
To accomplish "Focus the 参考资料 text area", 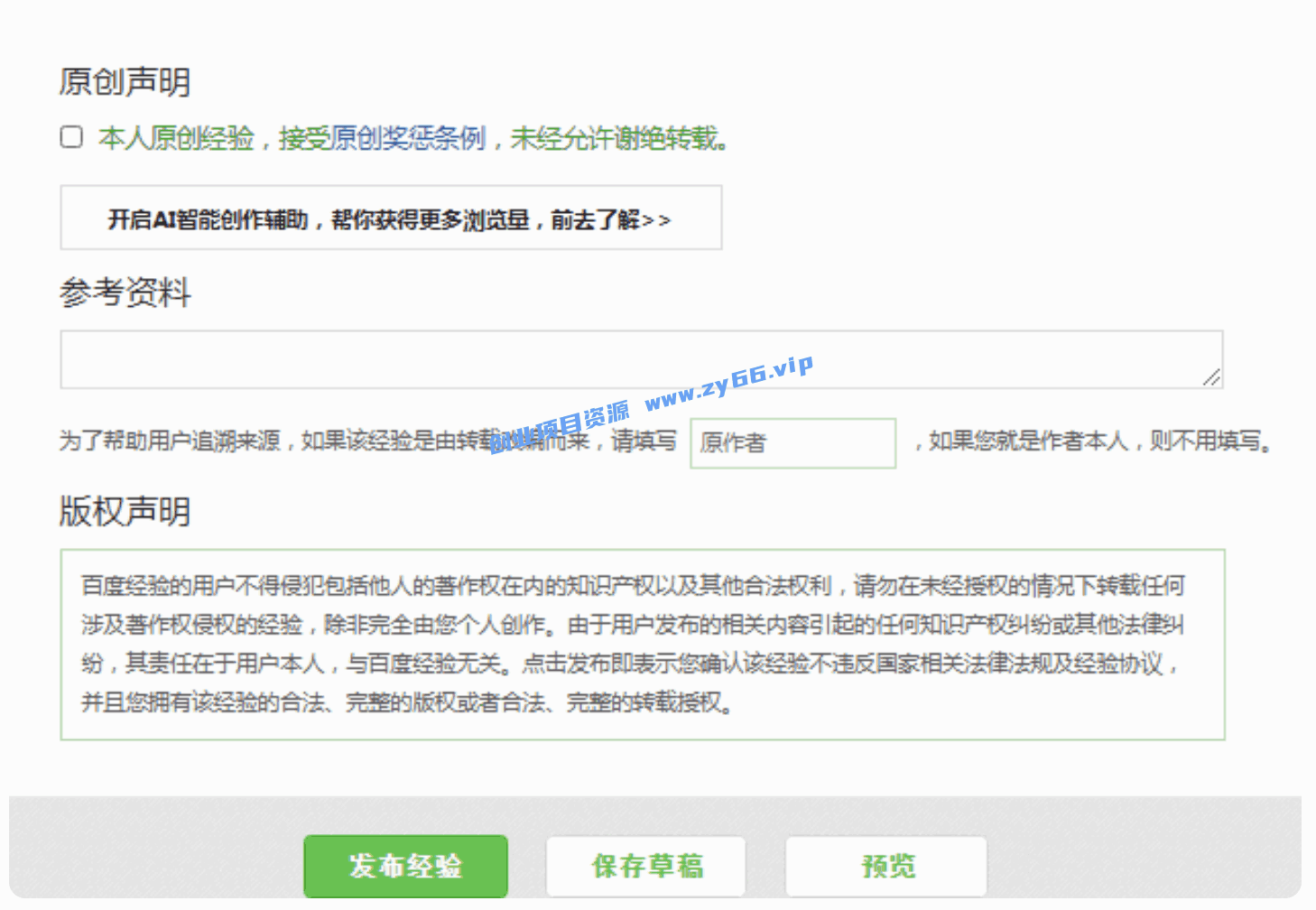I will 632,359.
